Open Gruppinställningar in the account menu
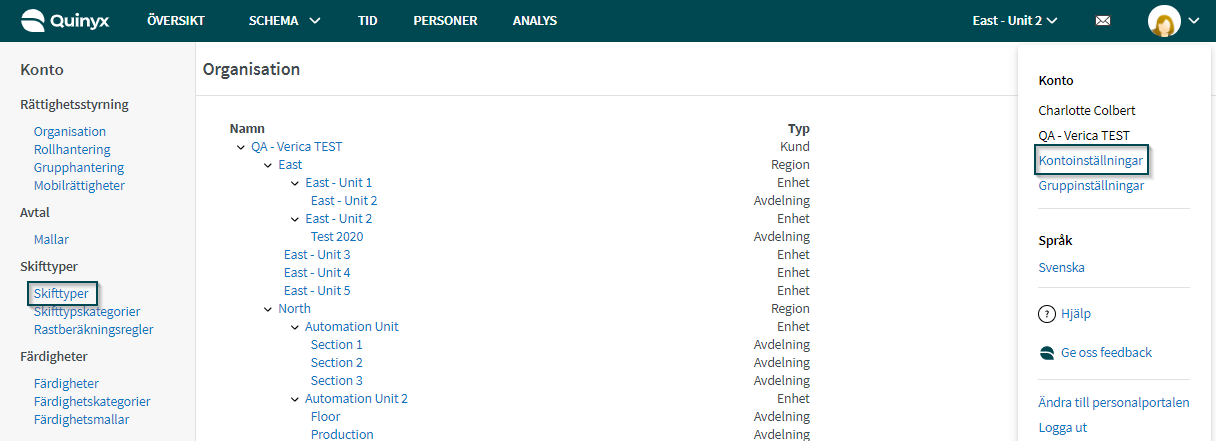Viewport: 1216px width, 441px height. (1091, 186)
